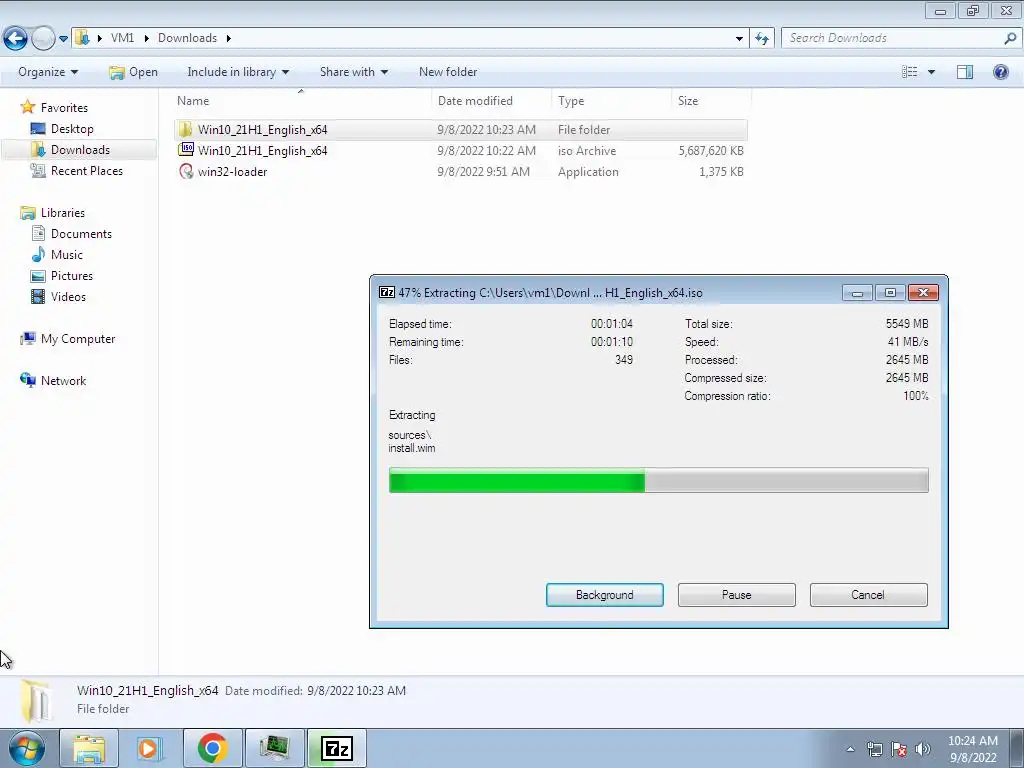This screenshot has height=768, width=1024.
Task: Select the Win10_21H1_English_x64 iso Archive file
Action: [x=461, y=150]
